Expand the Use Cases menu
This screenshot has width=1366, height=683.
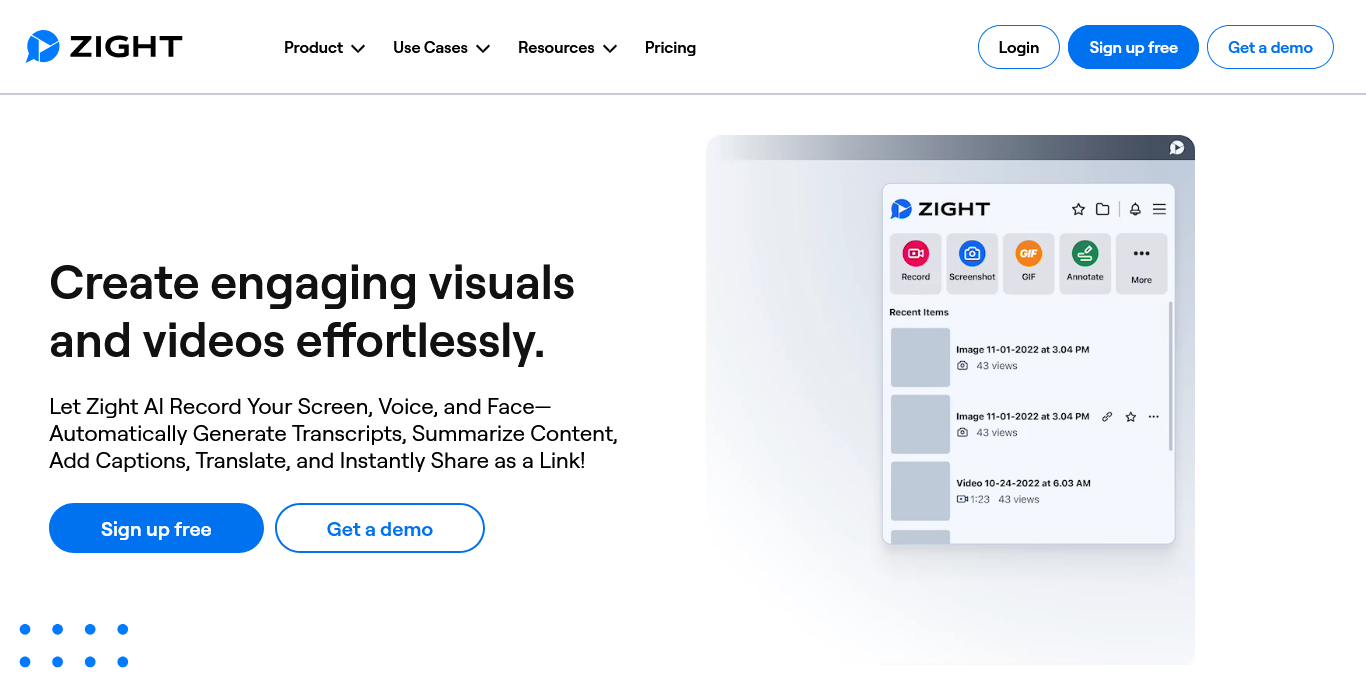pos(441,48)
